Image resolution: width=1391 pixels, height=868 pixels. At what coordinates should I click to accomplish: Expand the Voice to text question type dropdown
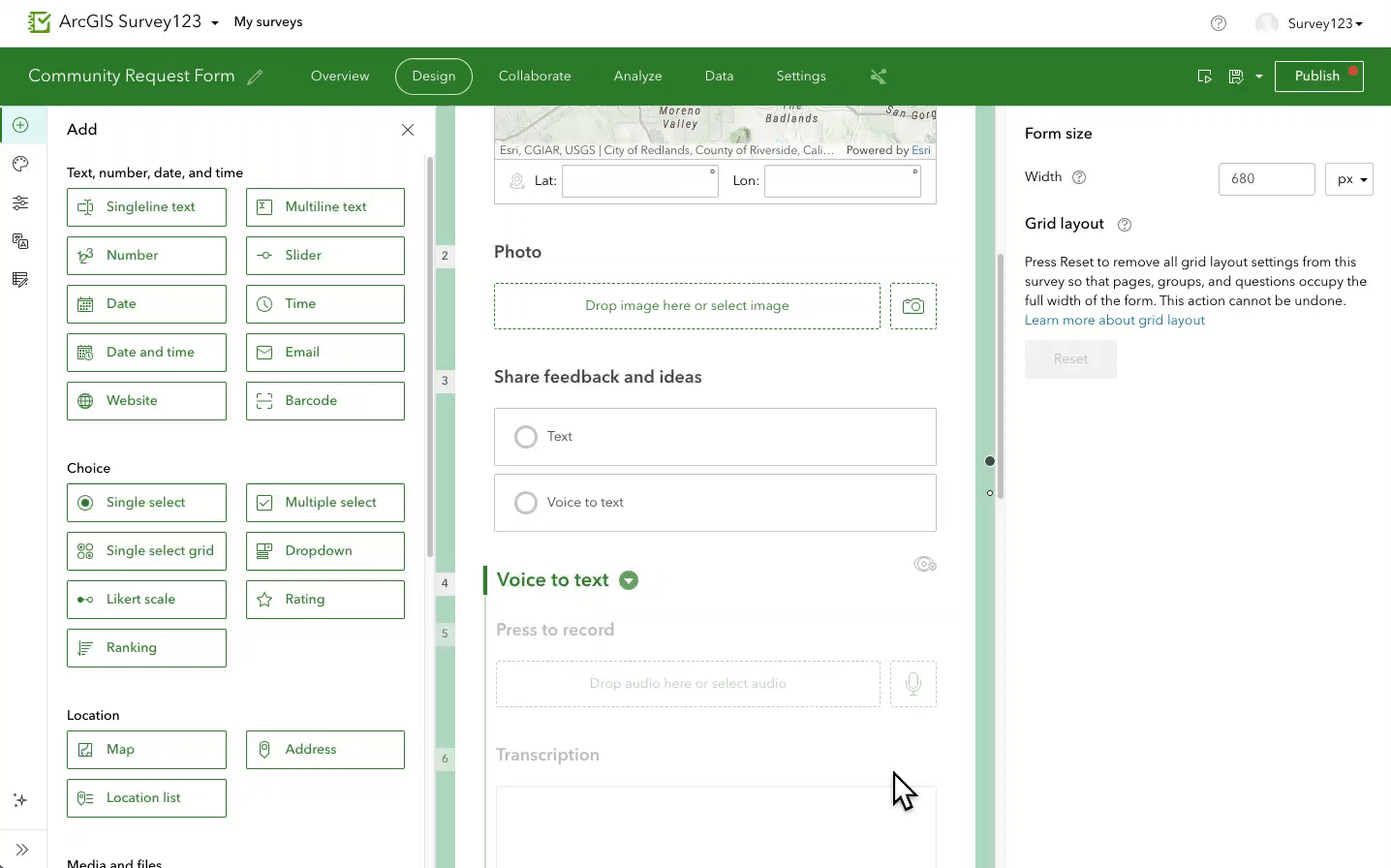[x=629, y=580]
